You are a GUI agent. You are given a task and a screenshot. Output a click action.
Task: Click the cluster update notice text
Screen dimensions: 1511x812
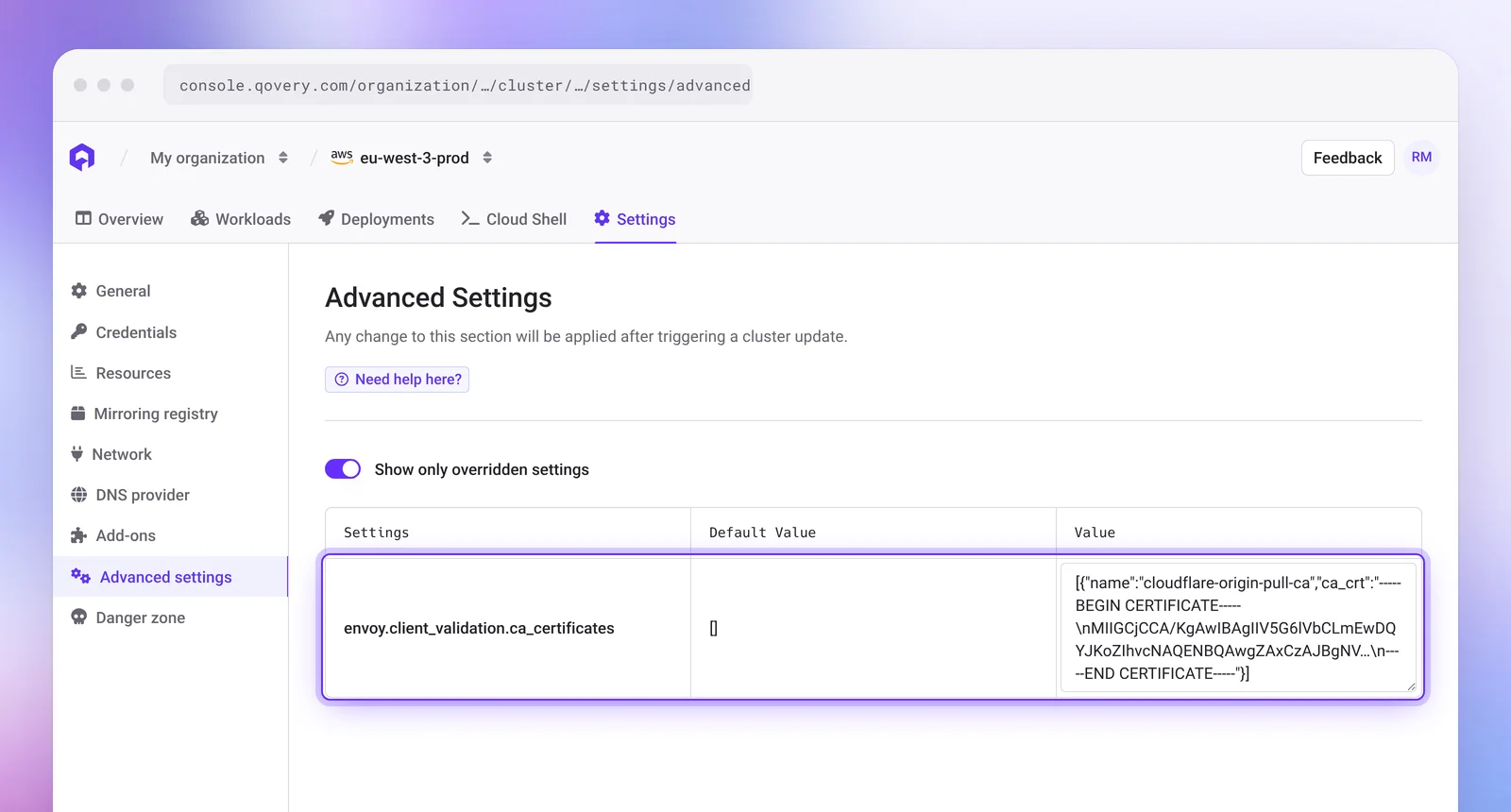[586, 336]
